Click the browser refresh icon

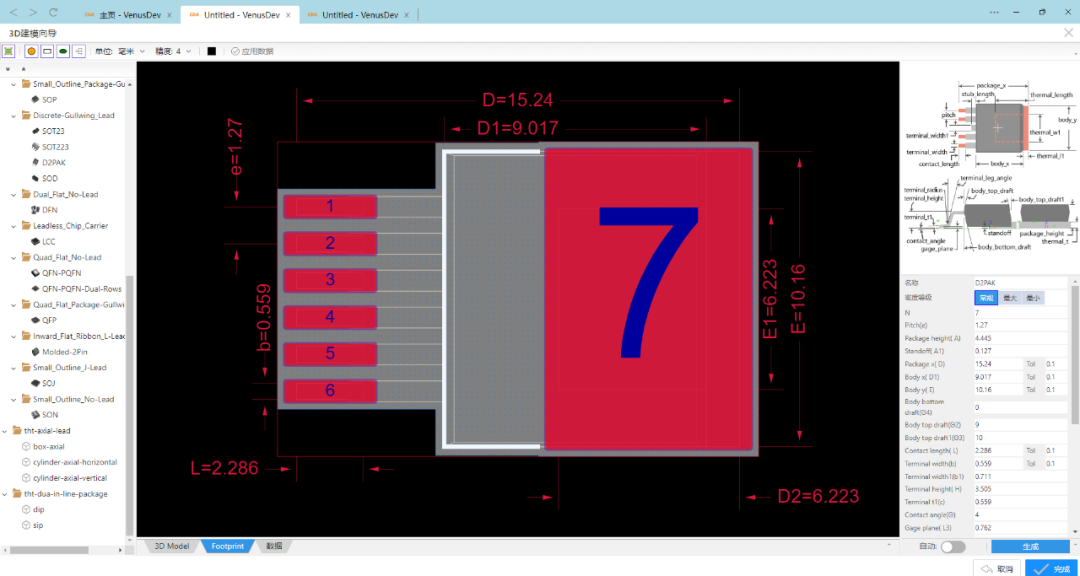click(x=53, y=12)
